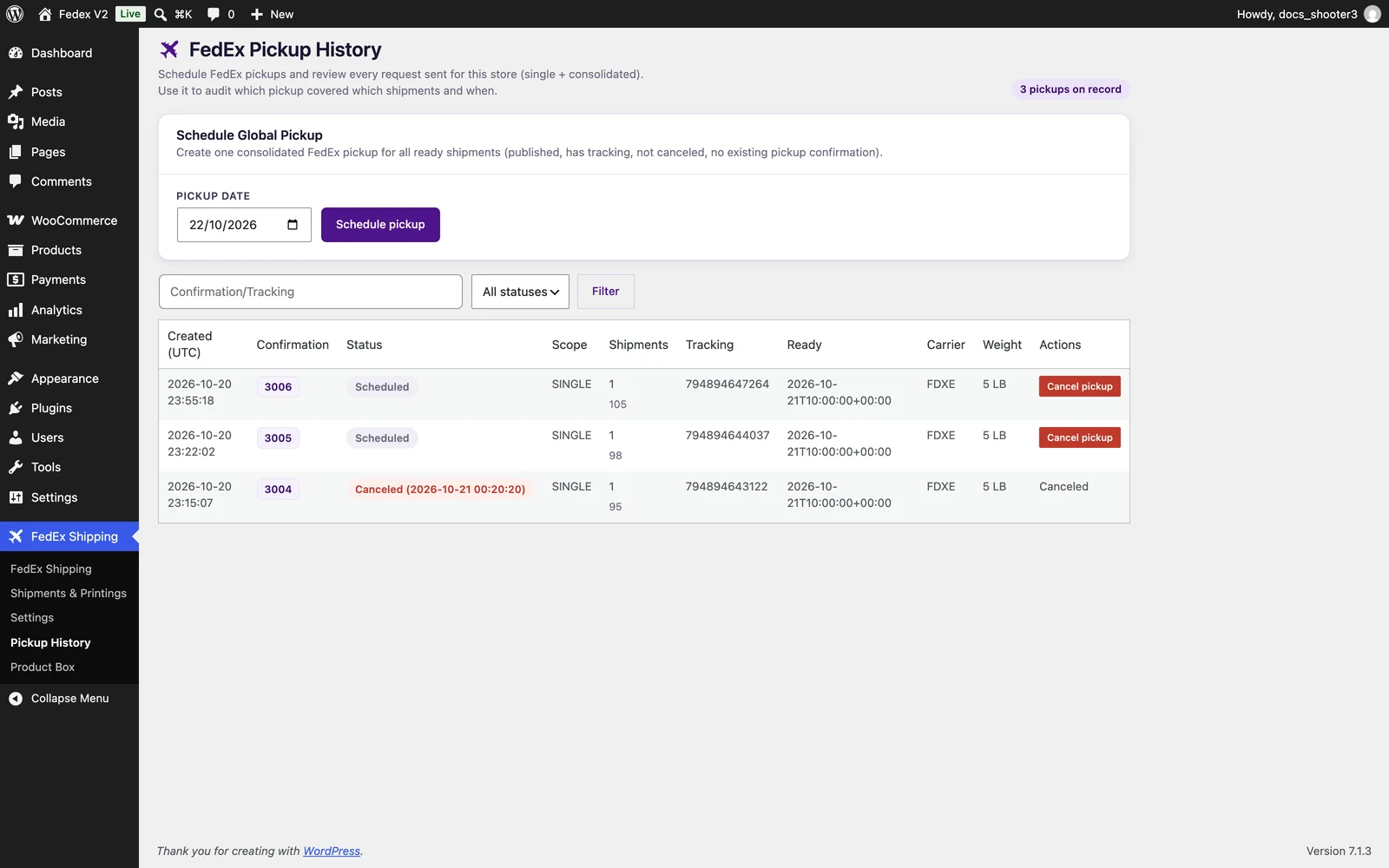Open the FedEx Shipping Settings submenu item

tap(32, 618)
